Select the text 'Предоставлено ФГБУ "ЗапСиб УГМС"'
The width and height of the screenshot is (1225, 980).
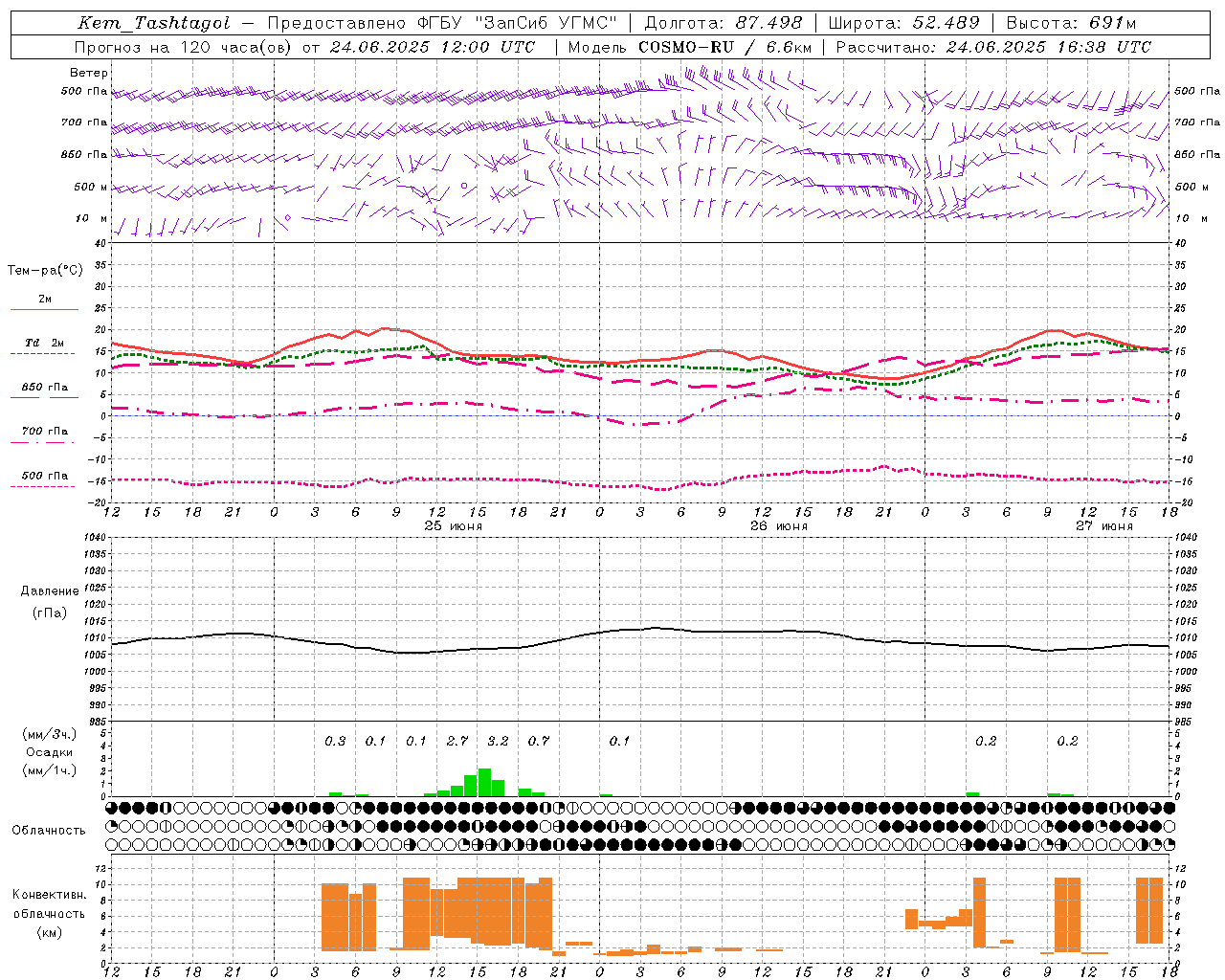[443, 23]
